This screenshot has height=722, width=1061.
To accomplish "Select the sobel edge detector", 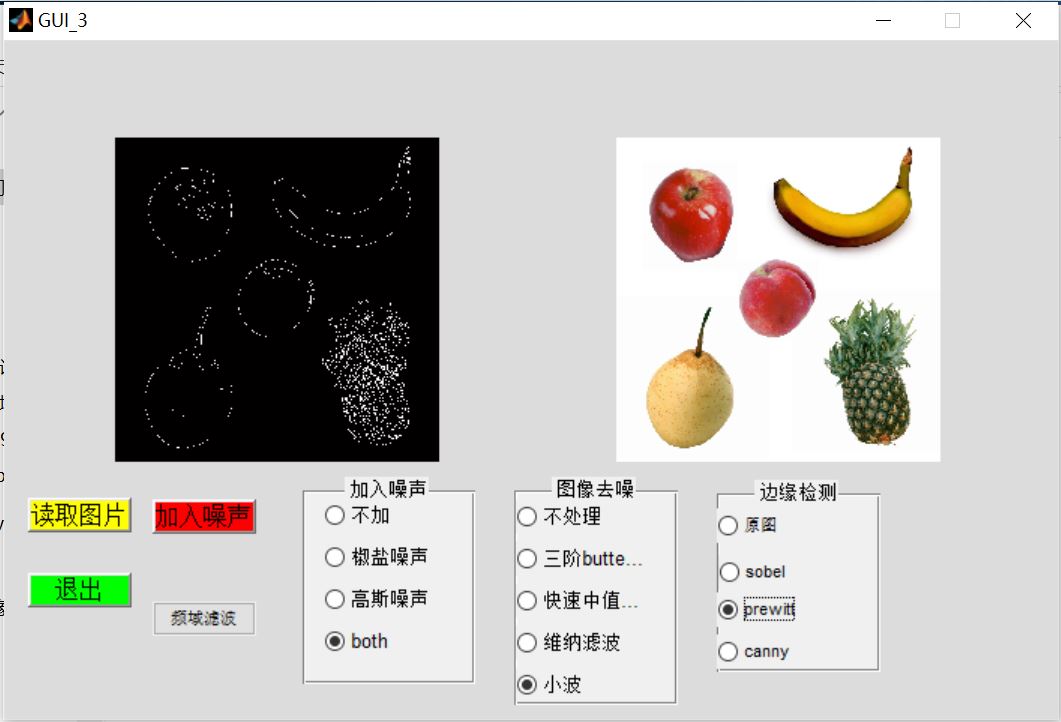I will (728, 571).
